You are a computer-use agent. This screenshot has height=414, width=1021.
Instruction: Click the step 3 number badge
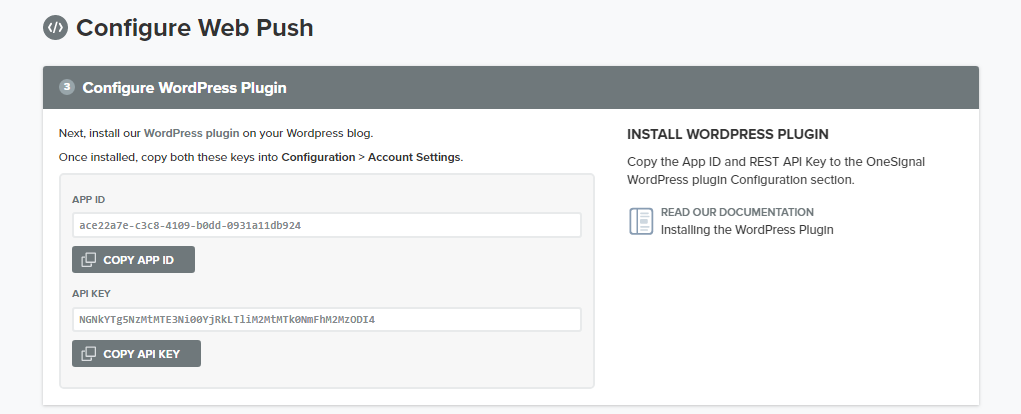click(x=67, y=87)
